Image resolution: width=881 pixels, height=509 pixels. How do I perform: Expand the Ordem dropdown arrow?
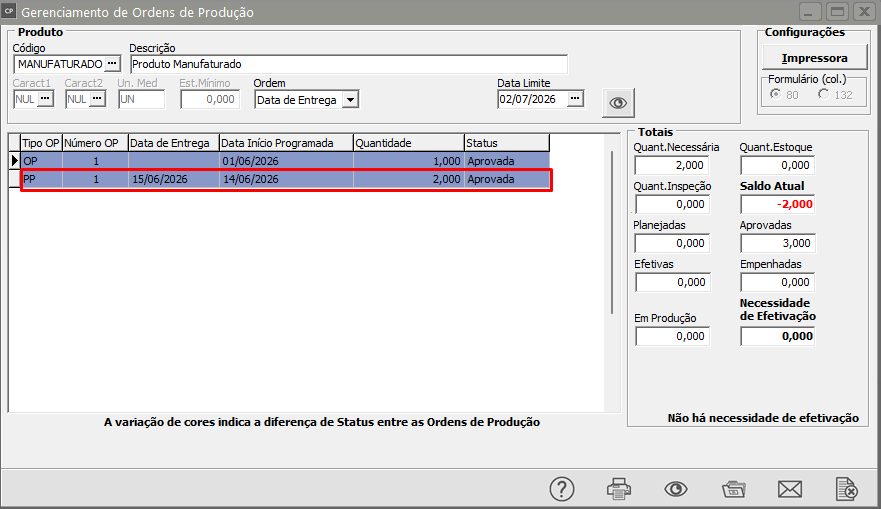[350, 100]
